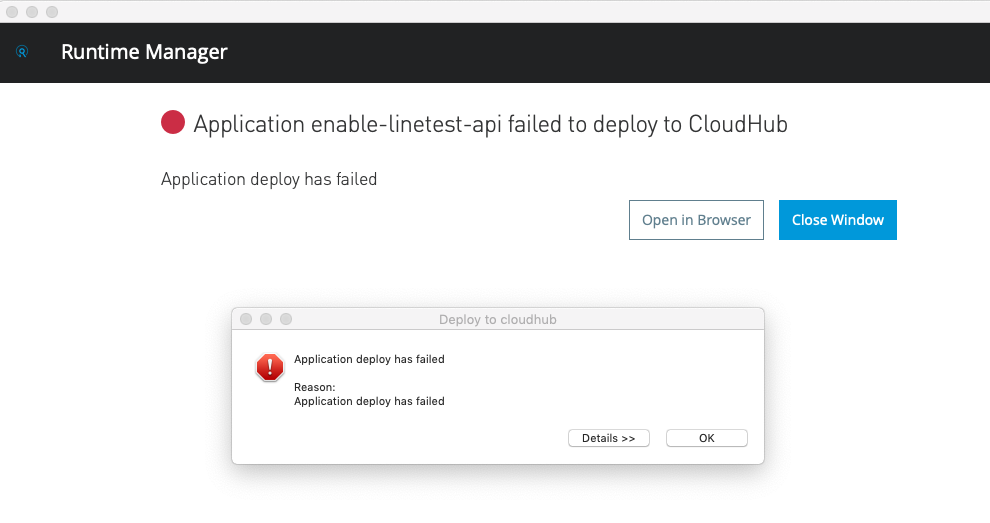The width and height of the screenshot is (990, 523).
Task: Click the dialog's first failure message line
Action: pyautogui.click(x=369, y=359)
